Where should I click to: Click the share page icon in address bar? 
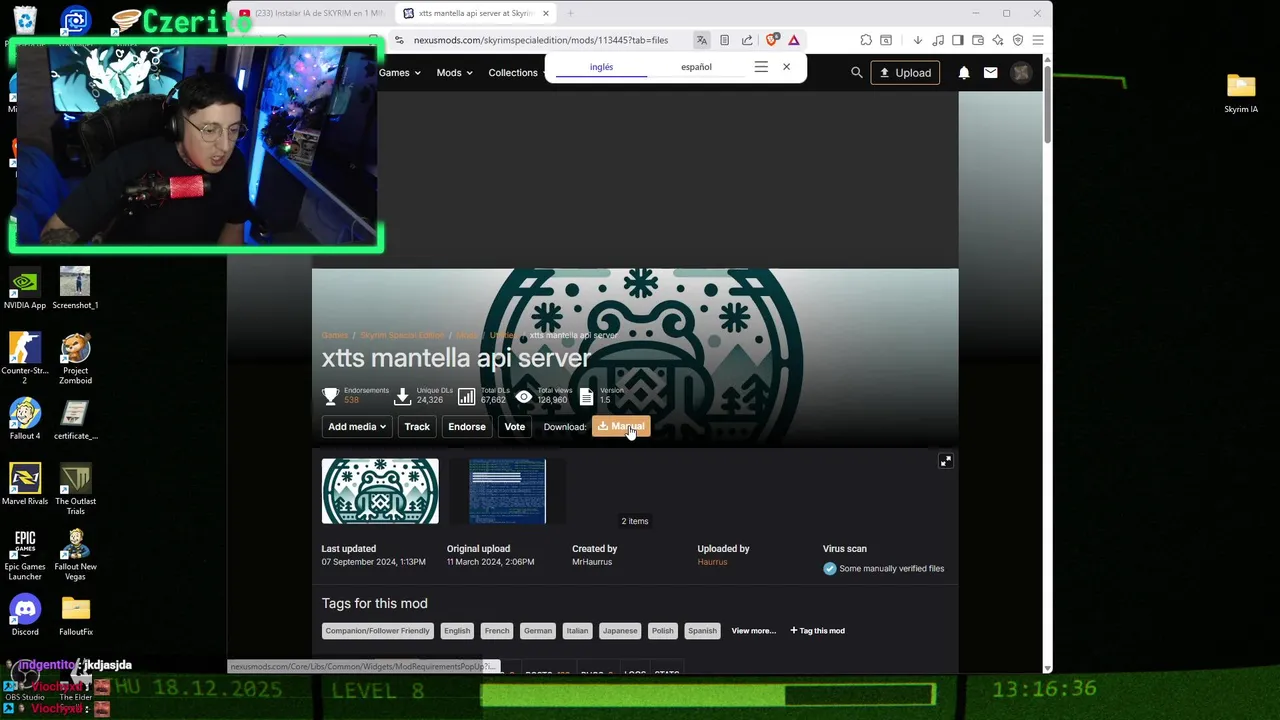[x=747, y=40]
